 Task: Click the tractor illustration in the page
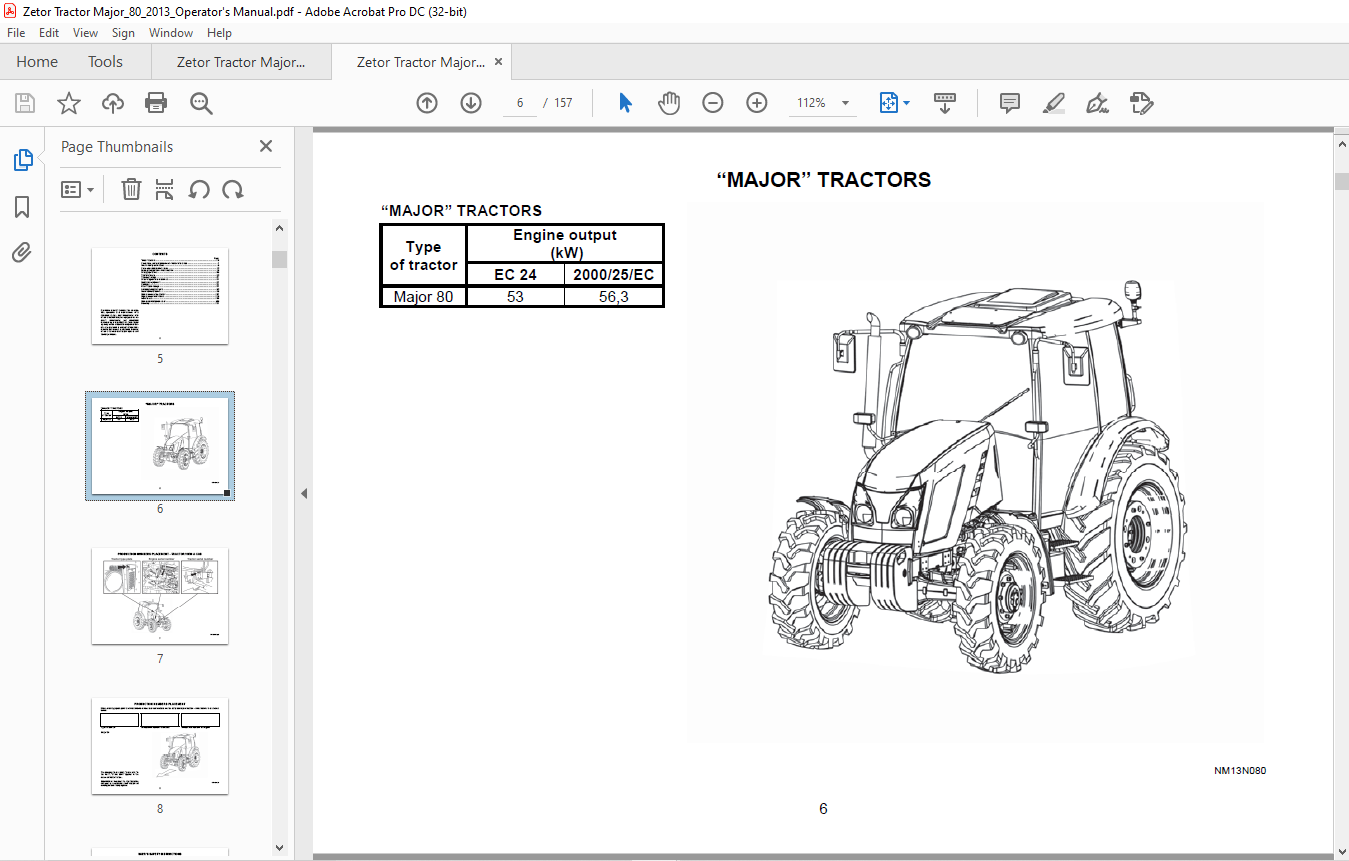click(977, 475)
